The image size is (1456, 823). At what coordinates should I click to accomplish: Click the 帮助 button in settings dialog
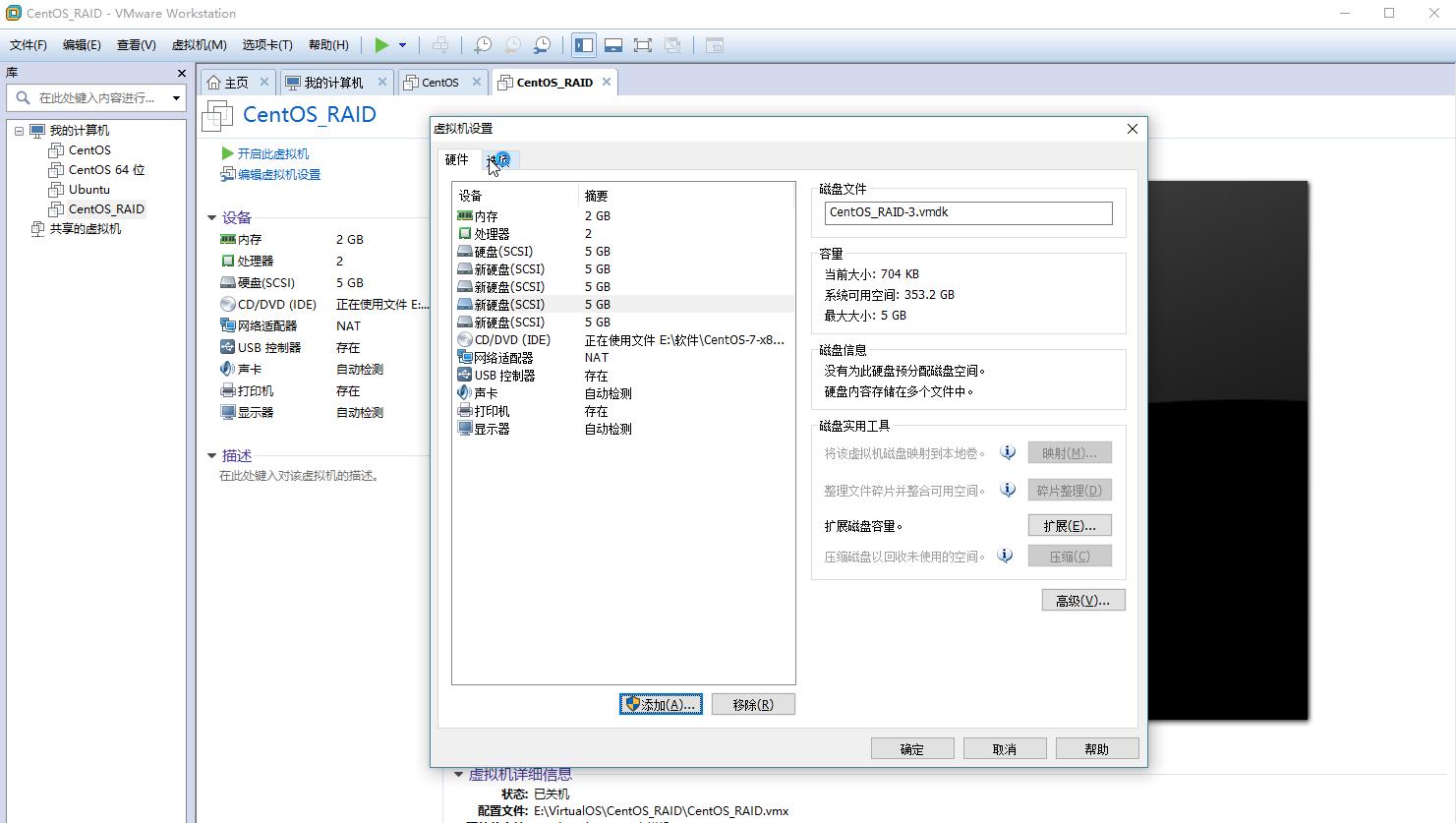point(1097,748)
